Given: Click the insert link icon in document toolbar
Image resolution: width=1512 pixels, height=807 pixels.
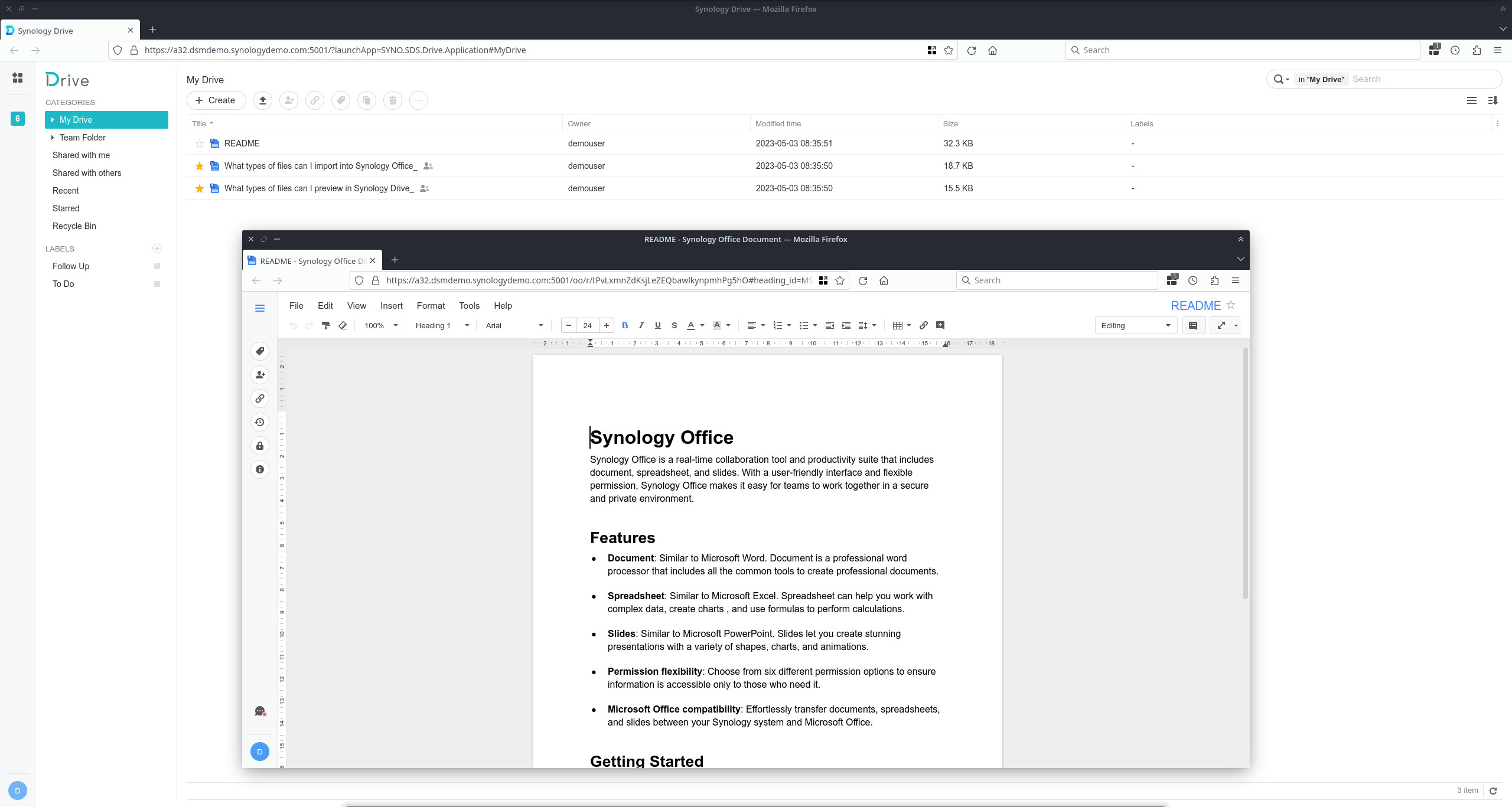Looking at the screenshot, I should (924, 325).
